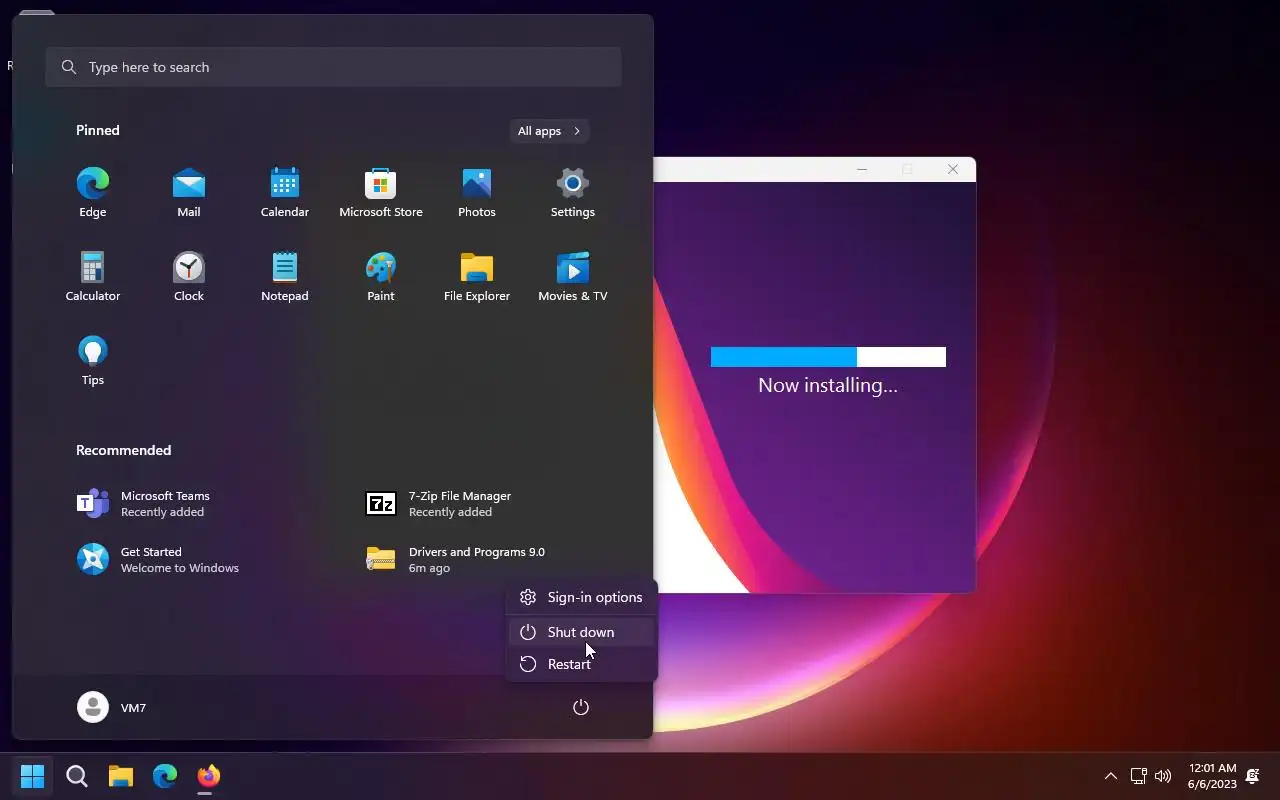This screenshot has height=800, width=1280.
Task: Launch Calendar from pinned apps
Action: click(x=285, y=192)
